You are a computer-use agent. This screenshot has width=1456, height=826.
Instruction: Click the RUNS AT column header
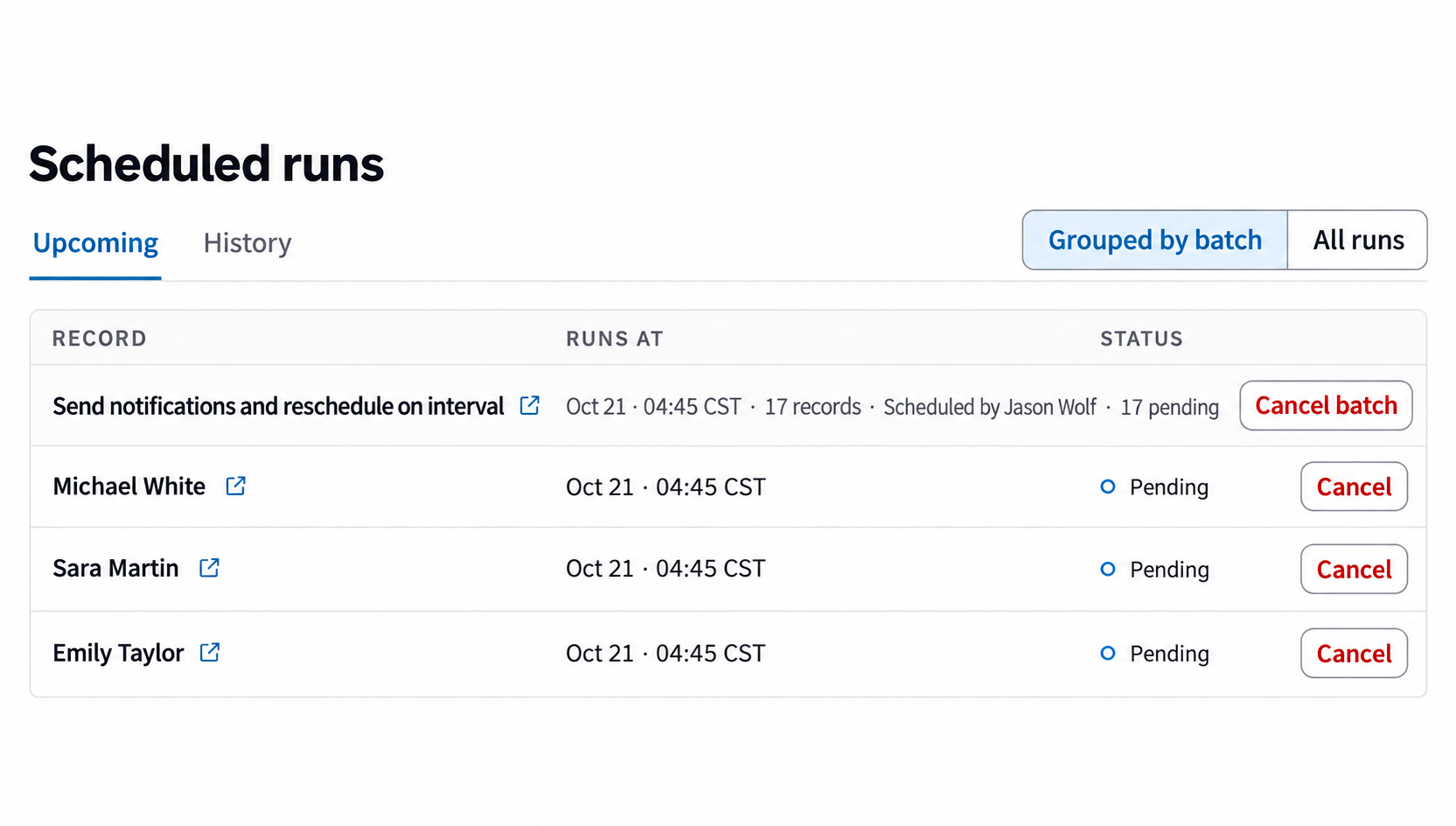[615, 339]
